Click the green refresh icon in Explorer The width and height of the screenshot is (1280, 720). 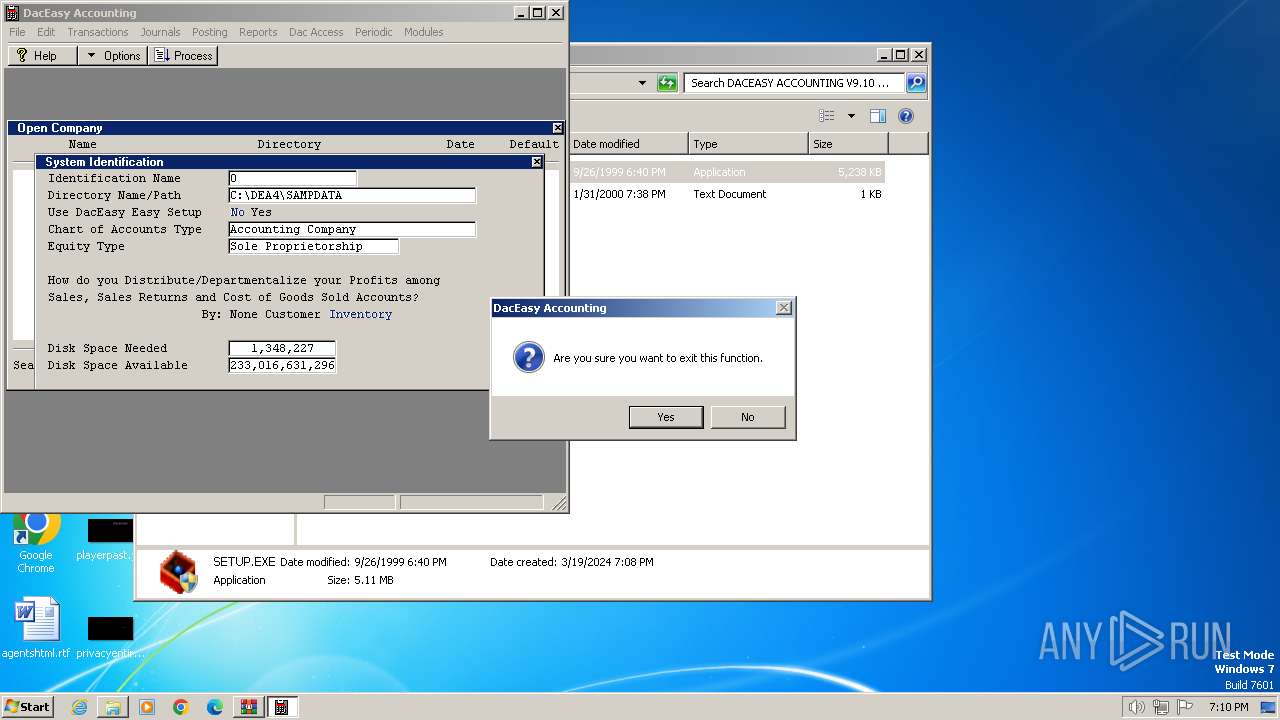667,83
